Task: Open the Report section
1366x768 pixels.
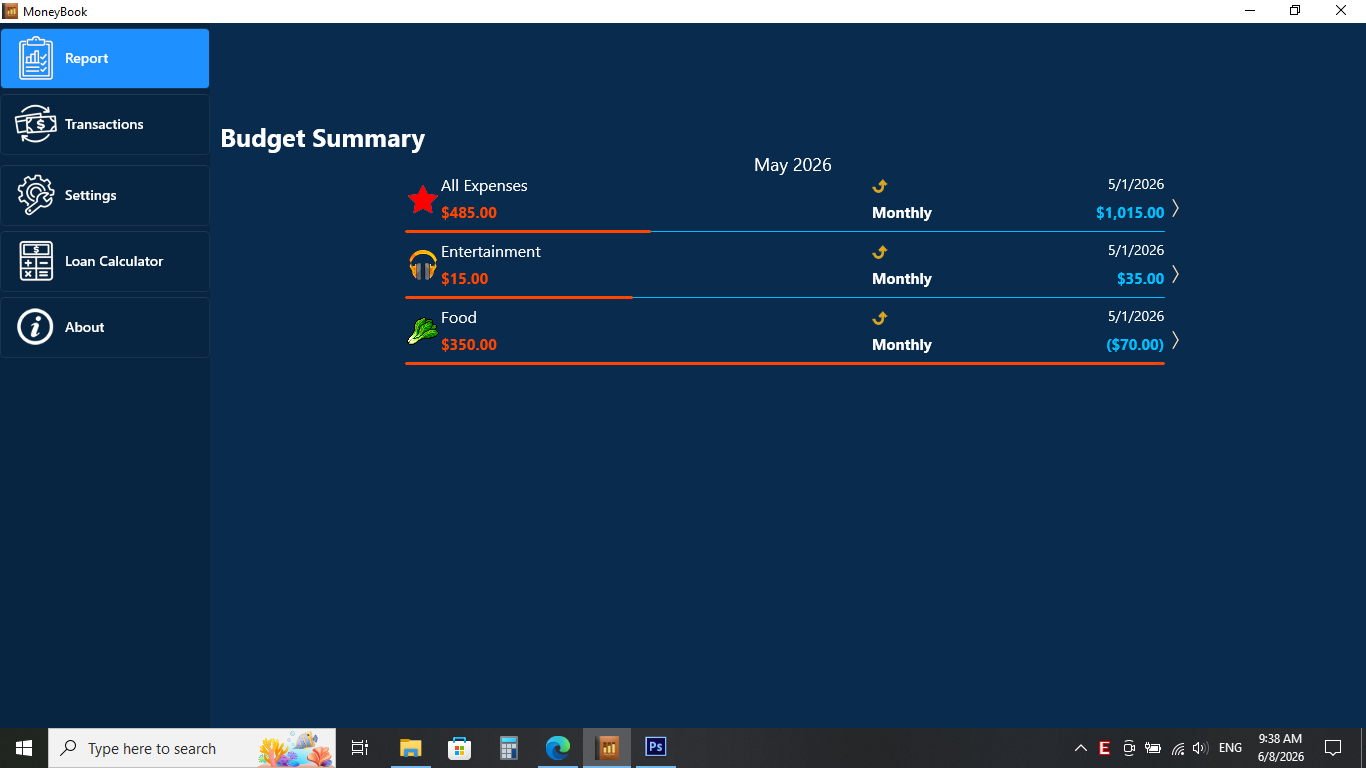Action: click(x=105, y=58)
